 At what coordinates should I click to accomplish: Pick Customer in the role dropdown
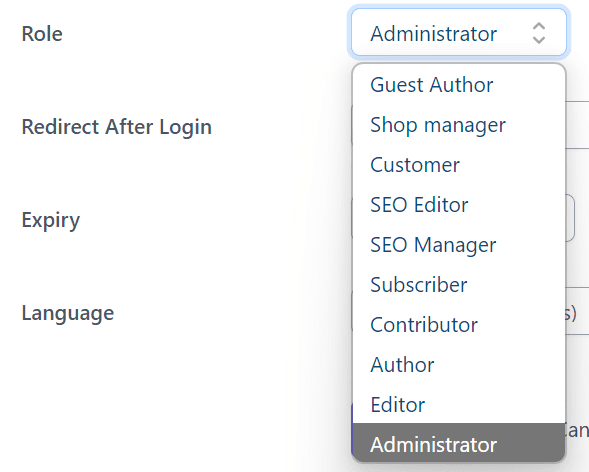click(x=459, y=165)
